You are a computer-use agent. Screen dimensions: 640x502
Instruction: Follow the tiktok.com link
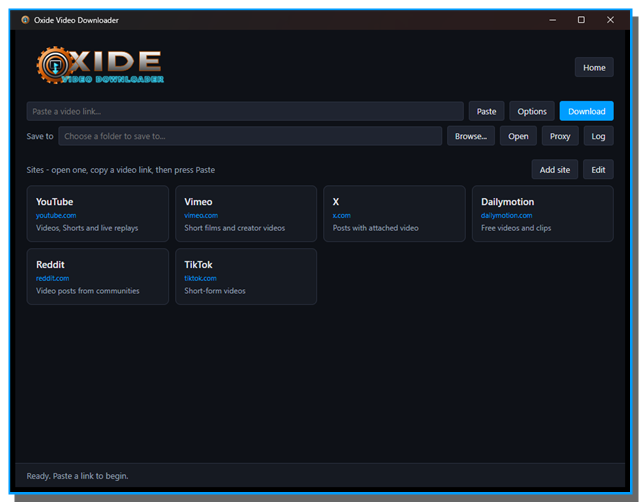click(200, 278)
